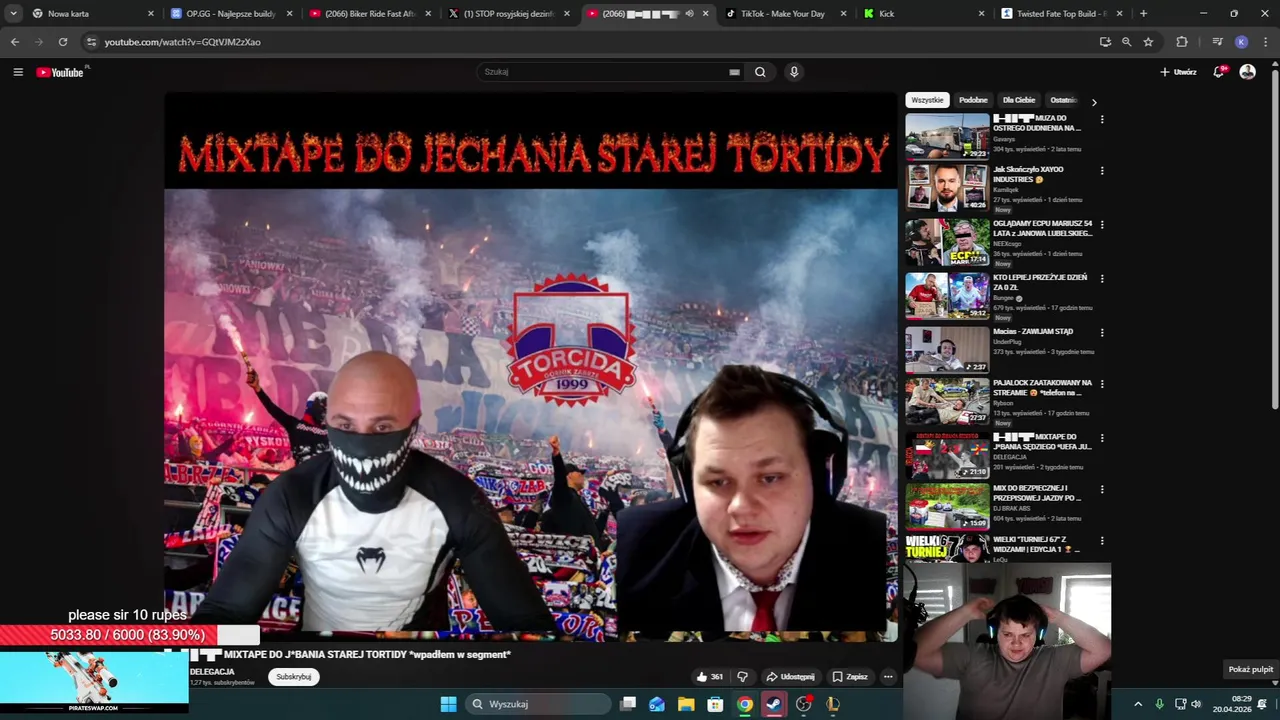Open the 'Macias - ZAWIJAM STĄD' thumbnail

947,351
